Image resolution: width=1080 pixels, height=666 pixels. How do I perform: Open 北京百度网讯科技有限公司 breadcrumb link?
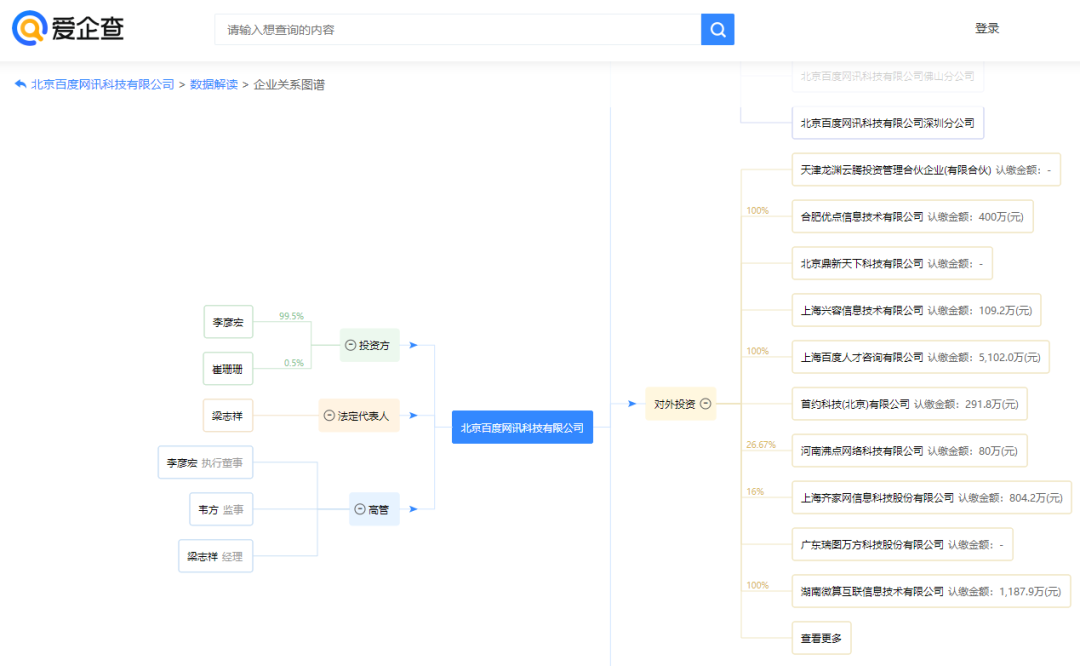point(103,84)
